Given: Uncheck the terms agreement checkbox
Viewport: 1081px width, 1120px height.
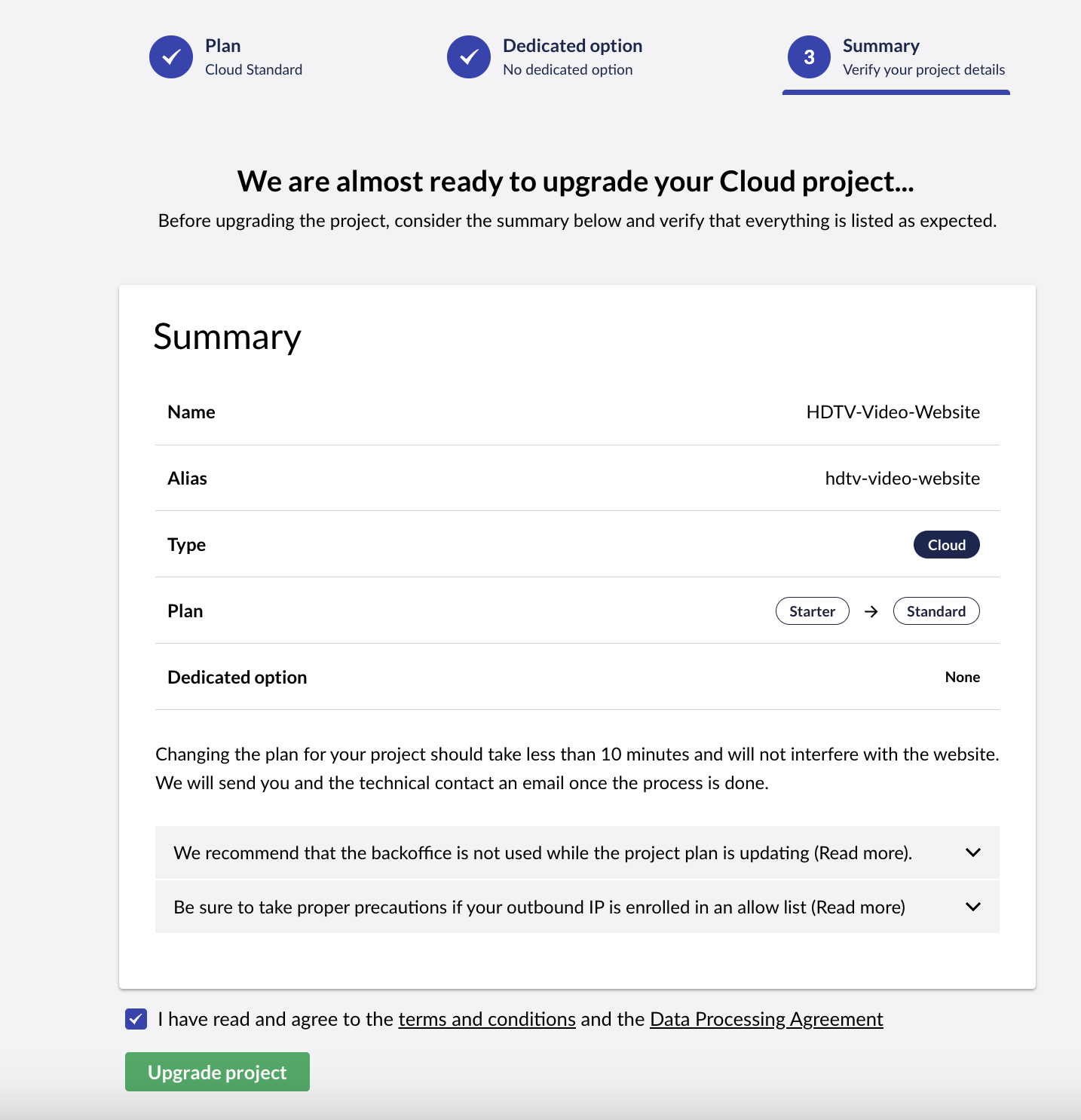Looking at the screenshot, I should coord(136,1019).
